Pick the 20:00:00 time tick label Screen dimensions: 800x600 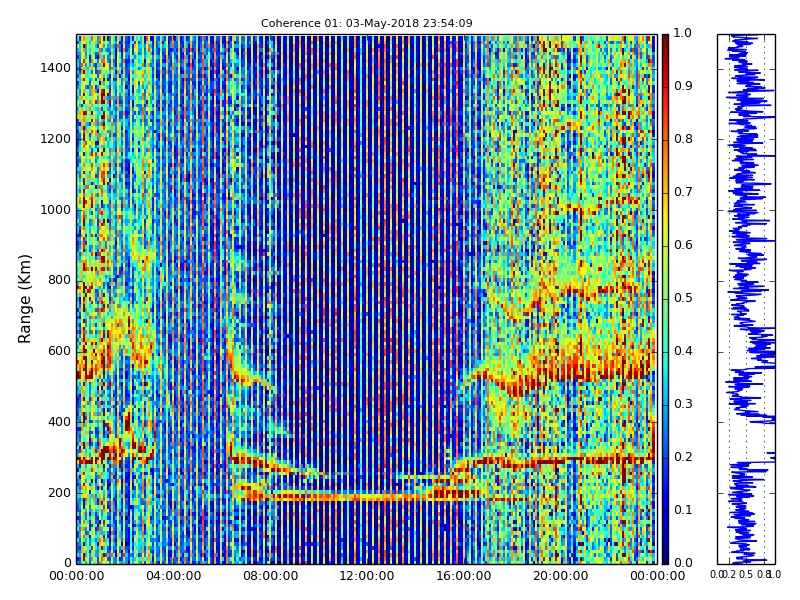point(560,576)
